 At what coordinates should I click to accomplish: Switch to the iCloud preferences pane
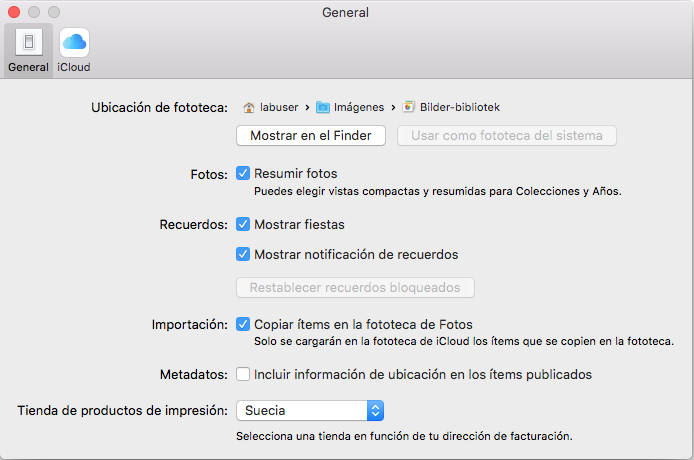(x=74, y=42)
